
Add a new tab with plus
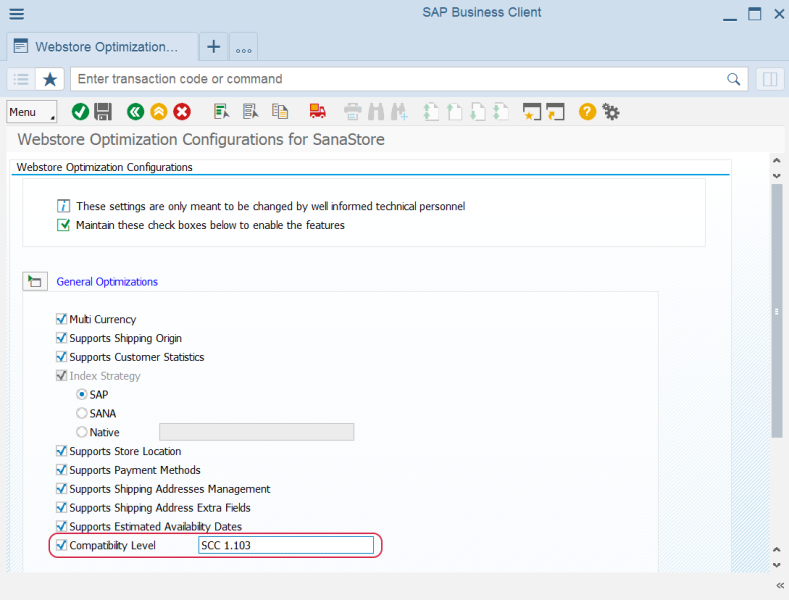pos(214,47)
